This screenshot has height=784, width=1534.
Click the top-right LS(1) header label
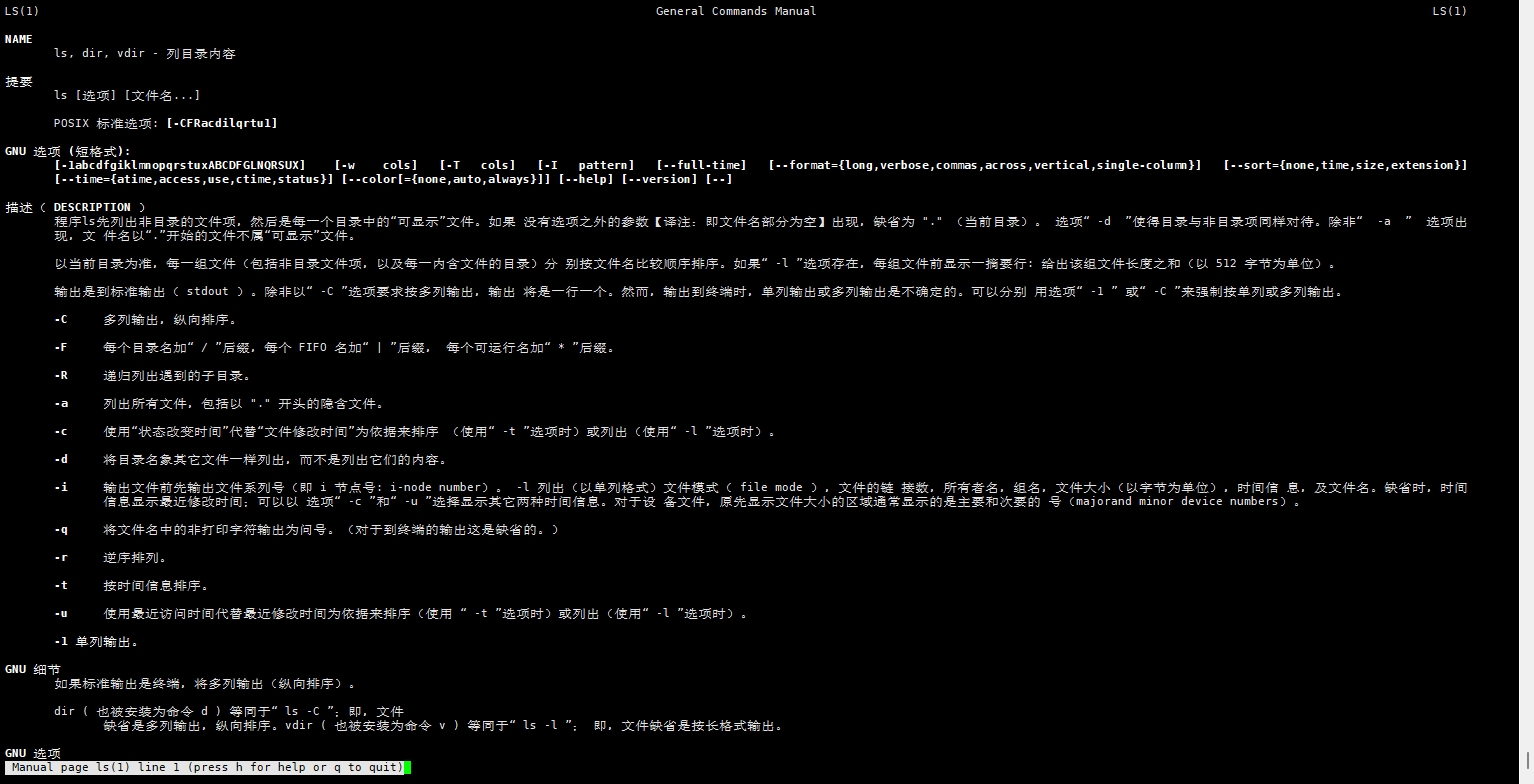coord(1448,11)
